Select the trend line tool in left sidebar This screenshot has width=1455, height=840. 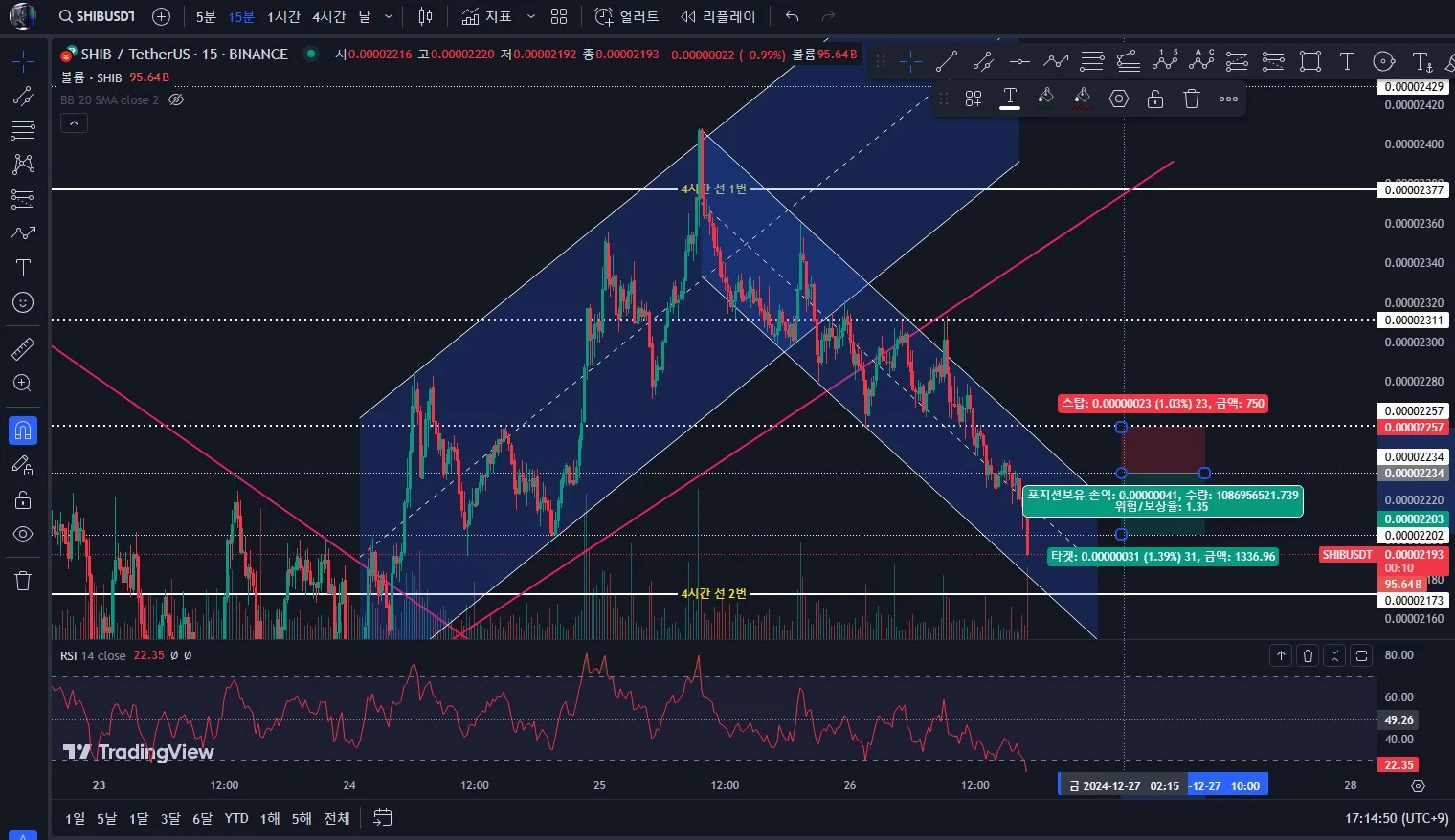tap(23, 96)
